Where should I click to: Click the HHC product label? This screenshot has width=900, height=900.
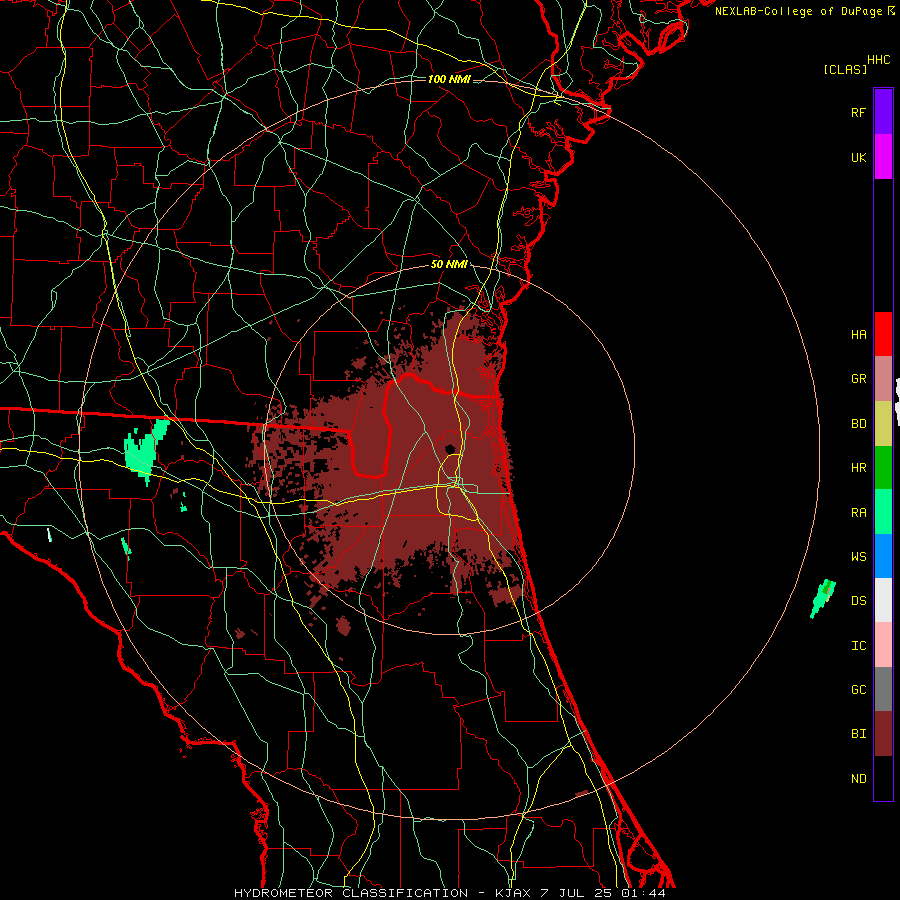pyautogui.click(x=879, y=60)
